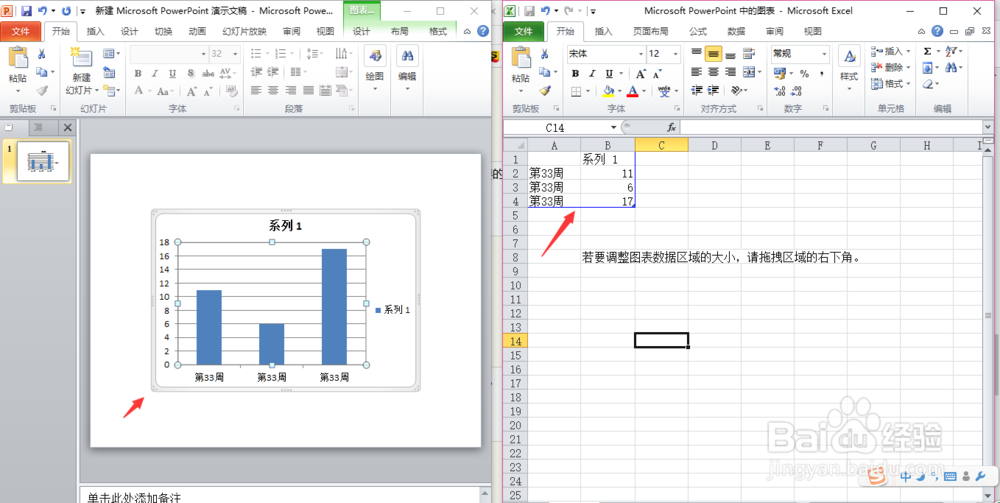Click Sort and Filter icon in Excel
This screenshot has width=1000, height=503.
click(x=950, y=52)
